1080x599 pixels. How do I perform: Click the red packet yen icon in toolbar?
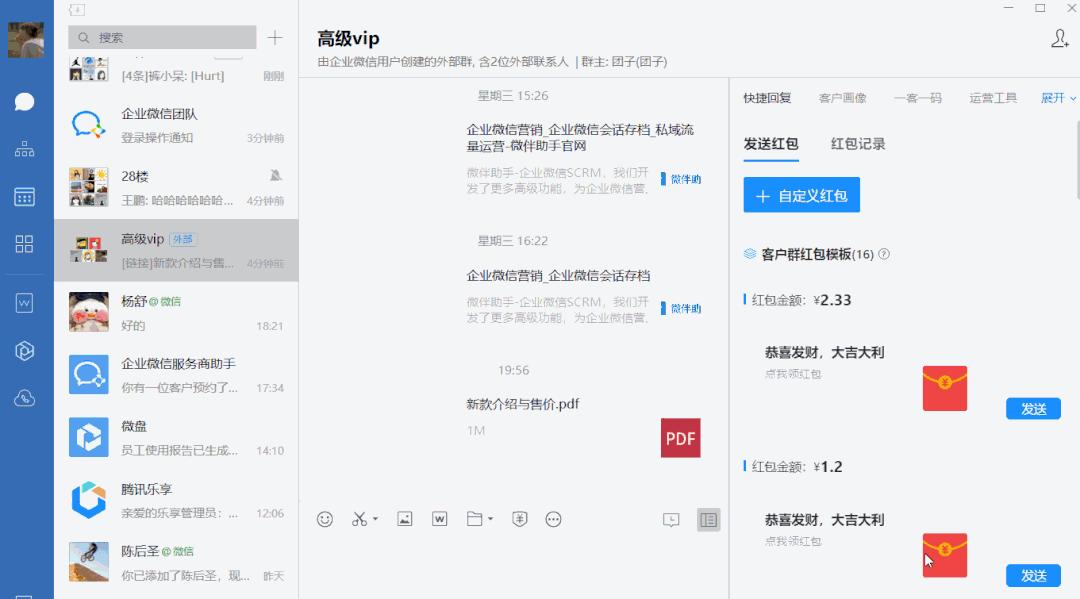(519, 519)
